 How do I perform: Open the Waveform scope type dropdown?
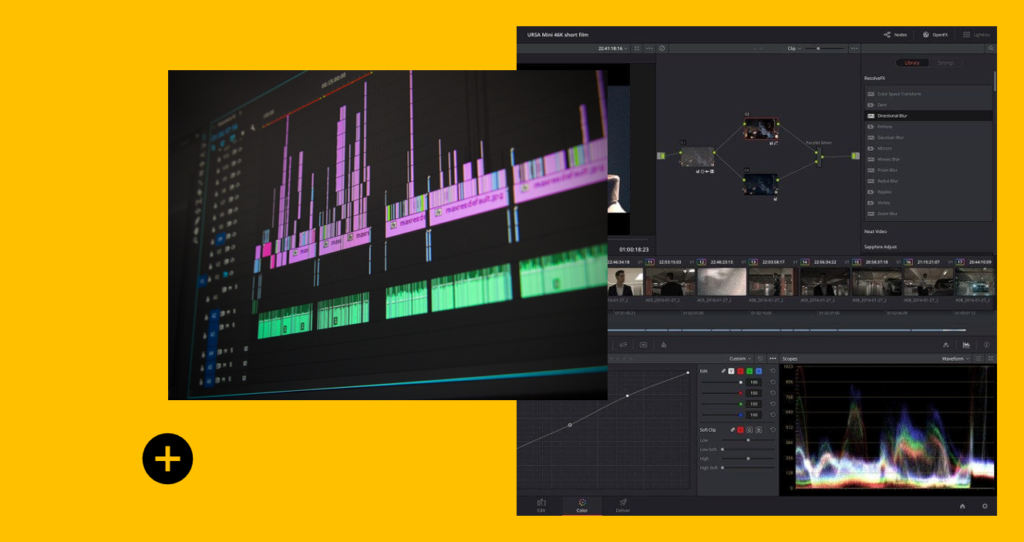click(955, 359)
